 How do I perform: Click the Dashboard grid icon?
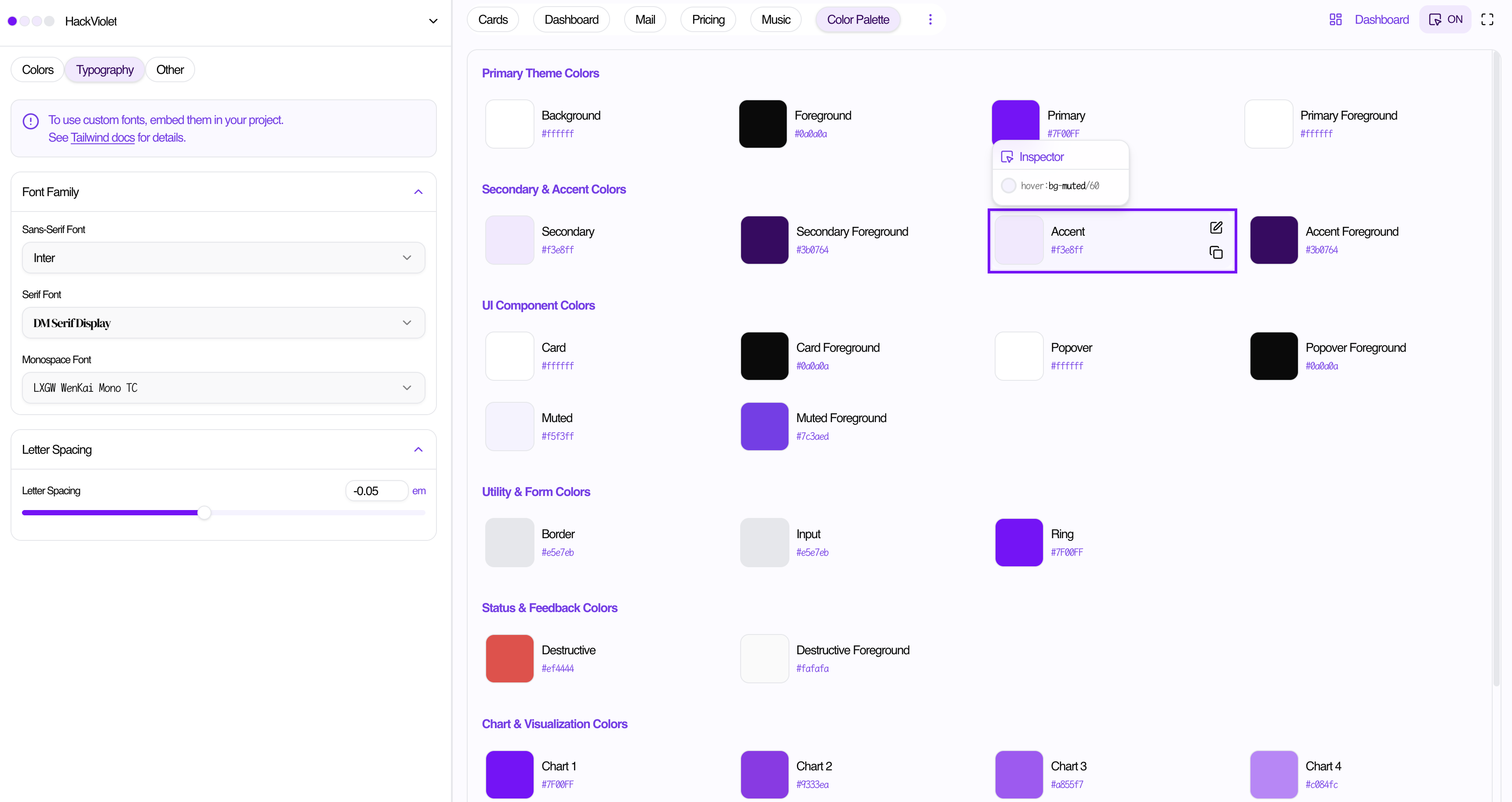point(1335,19)
